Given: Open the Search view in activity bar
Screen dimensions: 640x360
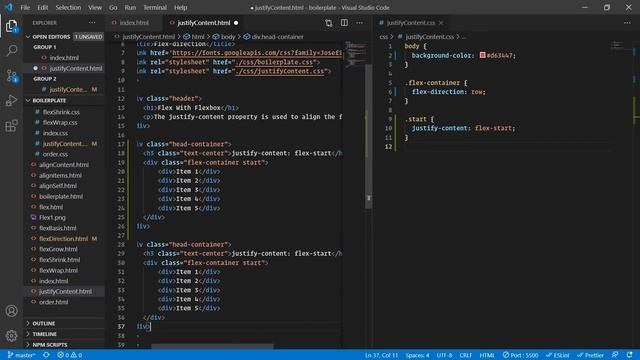Looking at the screenshot, I should (x=11, y=51).
